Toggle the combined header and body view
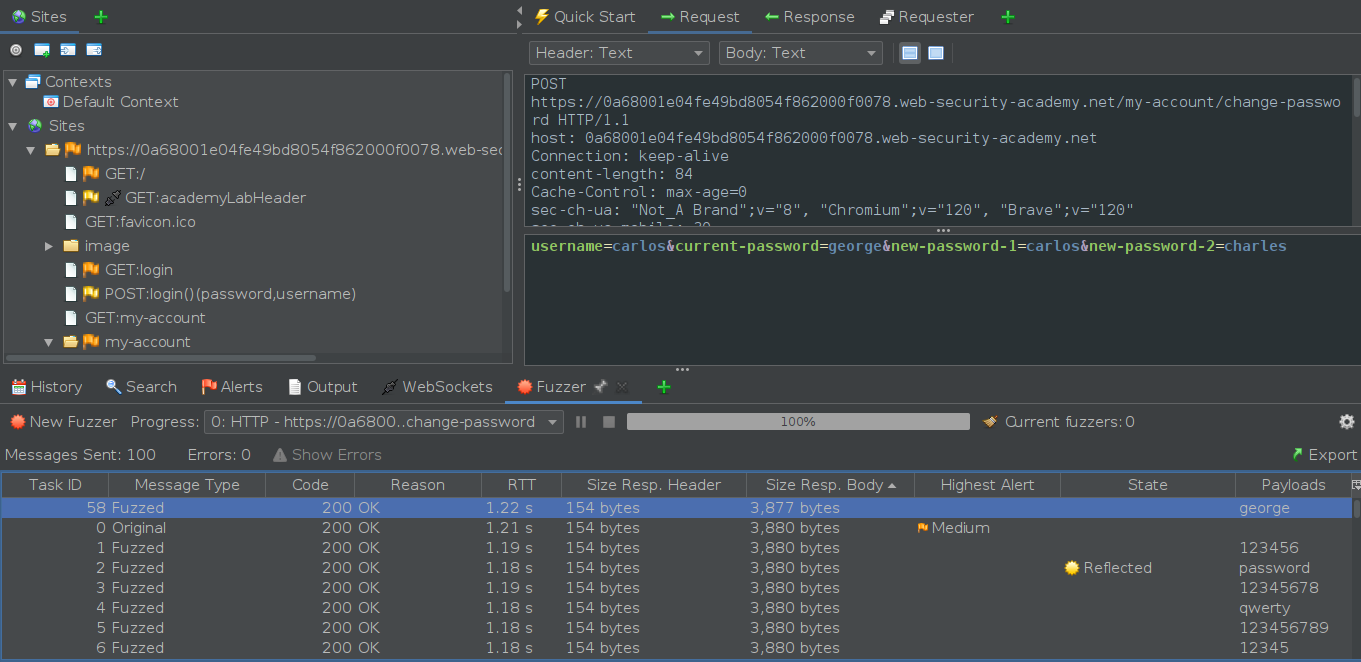The height and width of the screenshot is (662, 1361). (x=936, y=53)
